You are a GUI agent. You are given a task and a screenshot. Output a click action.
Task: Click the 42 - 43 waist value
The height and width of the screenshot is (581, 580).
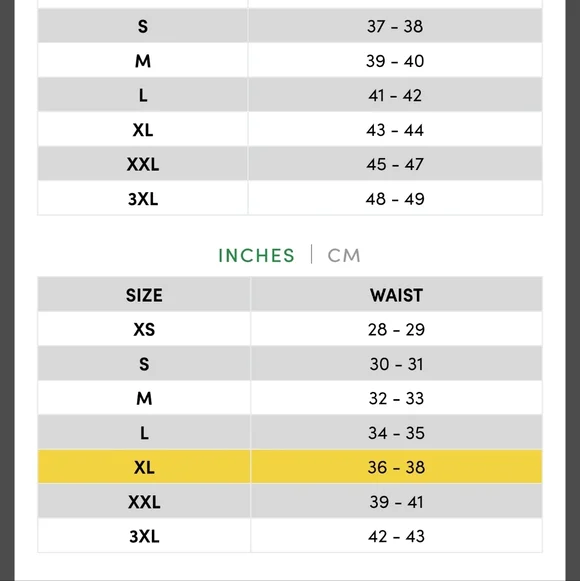tap(396, 536)
